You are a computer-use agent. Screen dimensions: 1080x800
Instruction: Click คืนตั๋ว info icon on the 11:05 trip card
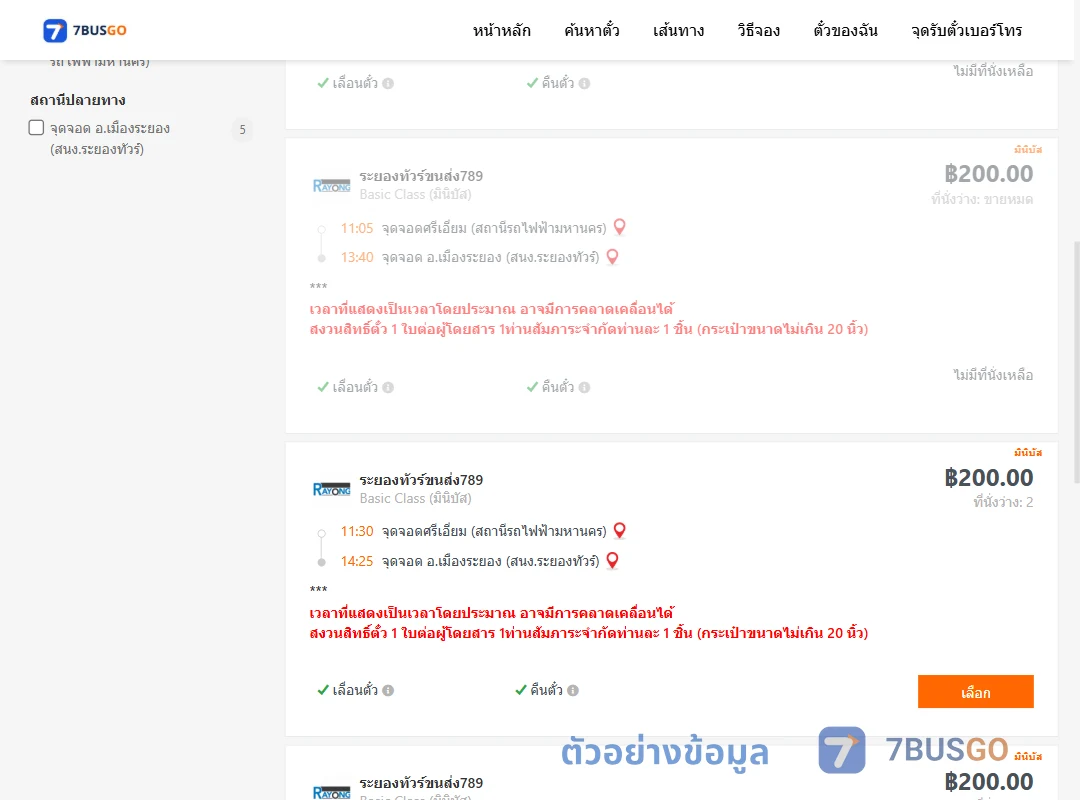584,387
